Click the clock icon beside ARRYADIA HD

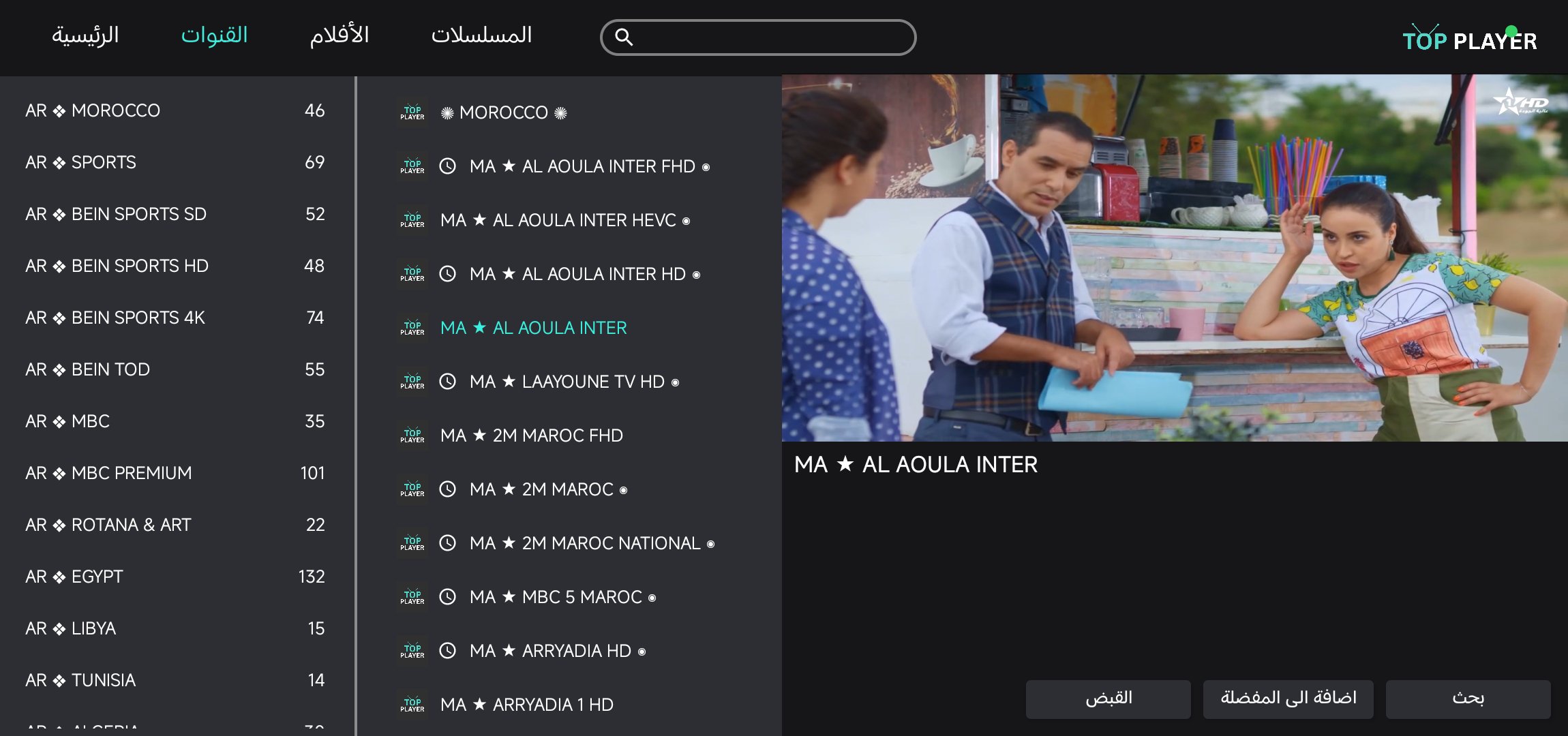pyautogui.click(x=447, y=651)
